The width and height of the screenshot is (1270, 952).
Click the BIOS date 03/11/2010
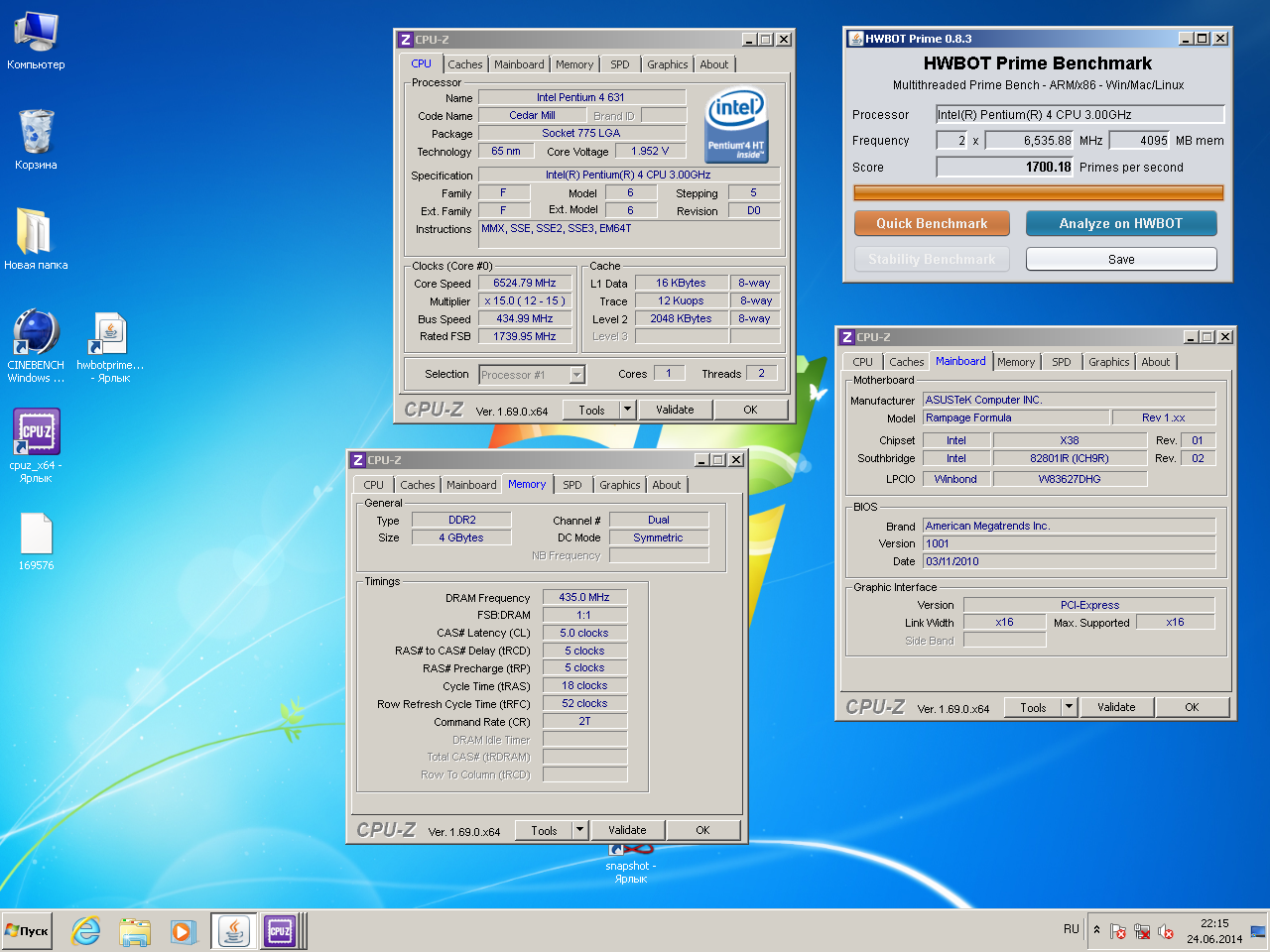point(1069,561)
